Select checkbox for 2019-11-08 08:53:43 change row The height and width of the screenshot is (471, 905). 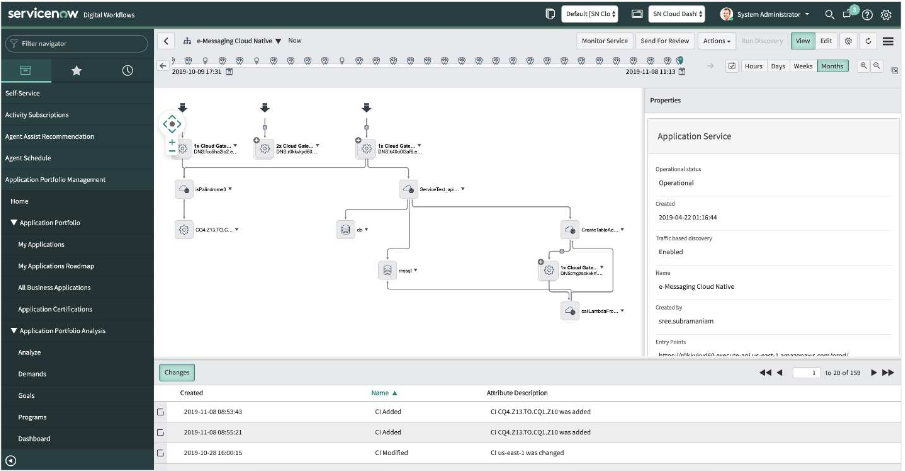coord(161,411)
